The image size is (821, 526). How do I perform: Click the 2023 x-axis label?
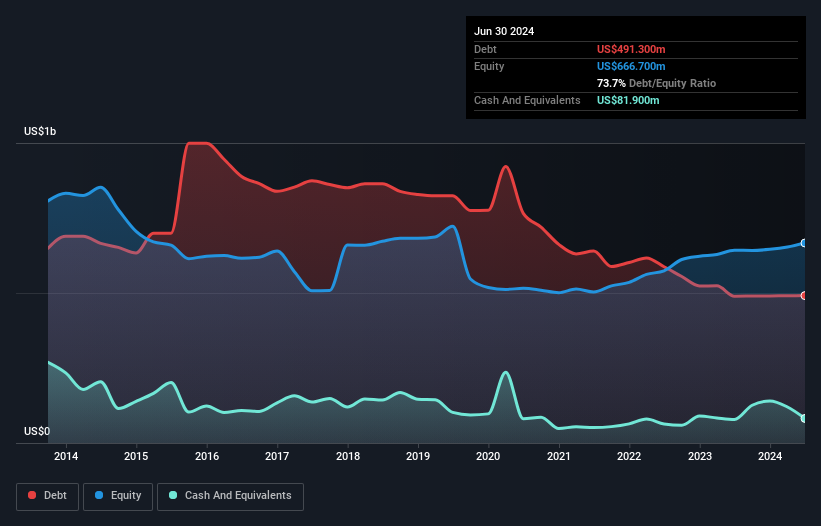click(x=700, y=456)
